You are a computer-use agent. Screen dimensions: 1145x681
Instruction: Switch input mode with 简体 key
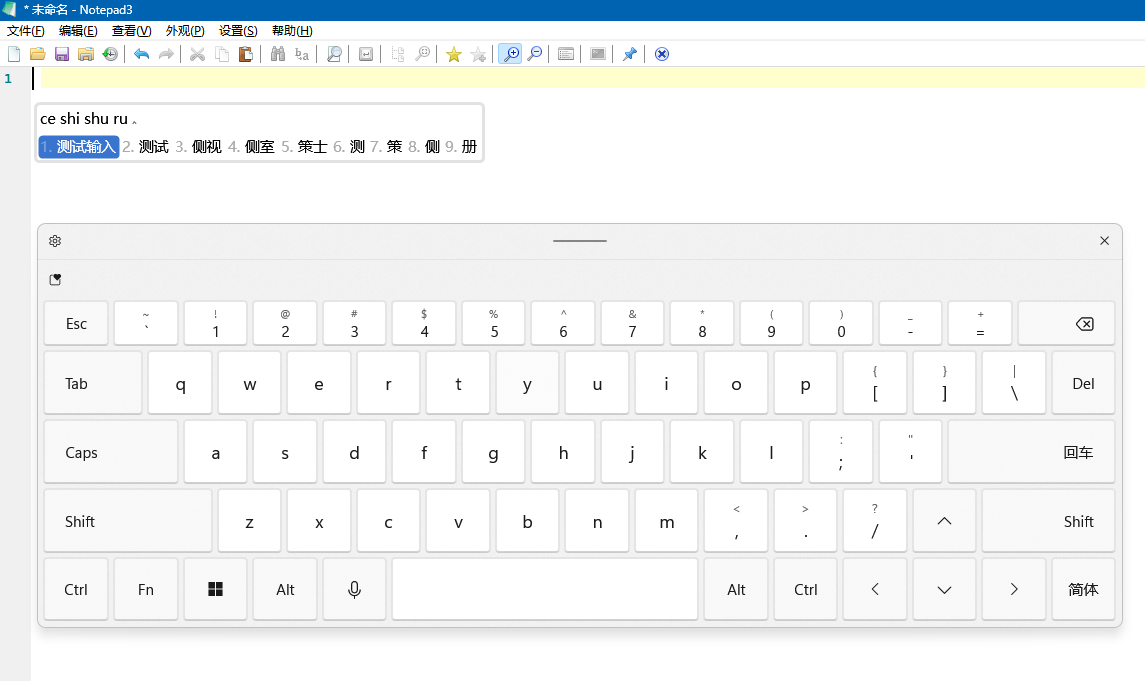coord(1083,590)
